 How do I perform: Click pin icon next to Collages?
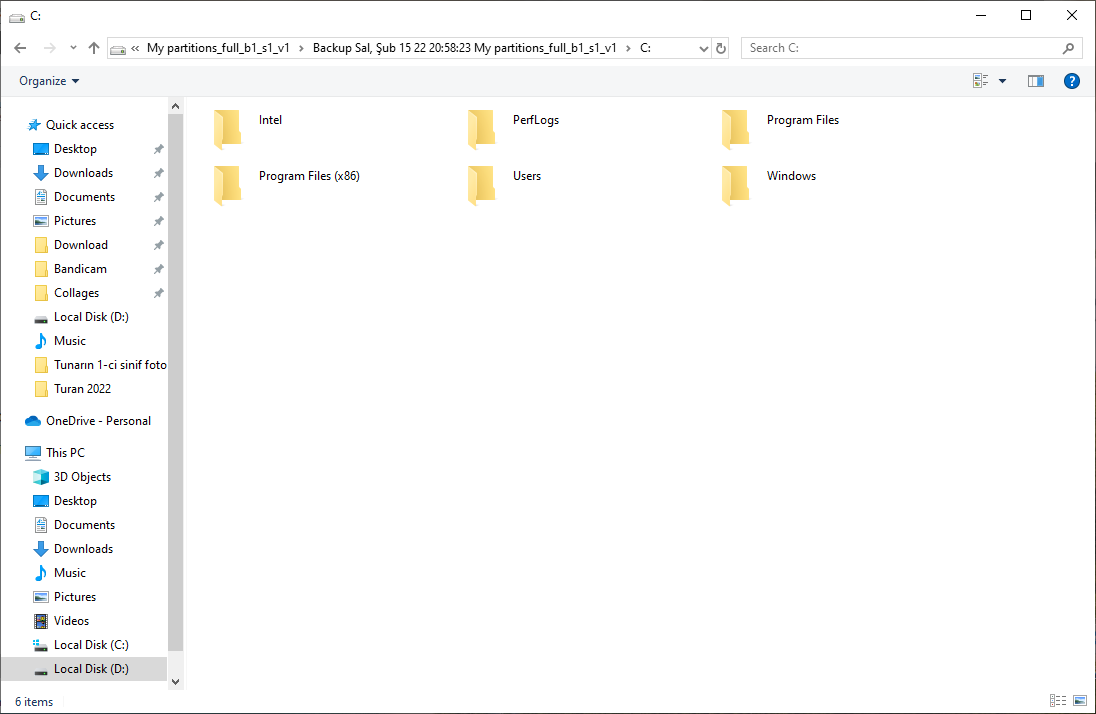pos(159,293)
